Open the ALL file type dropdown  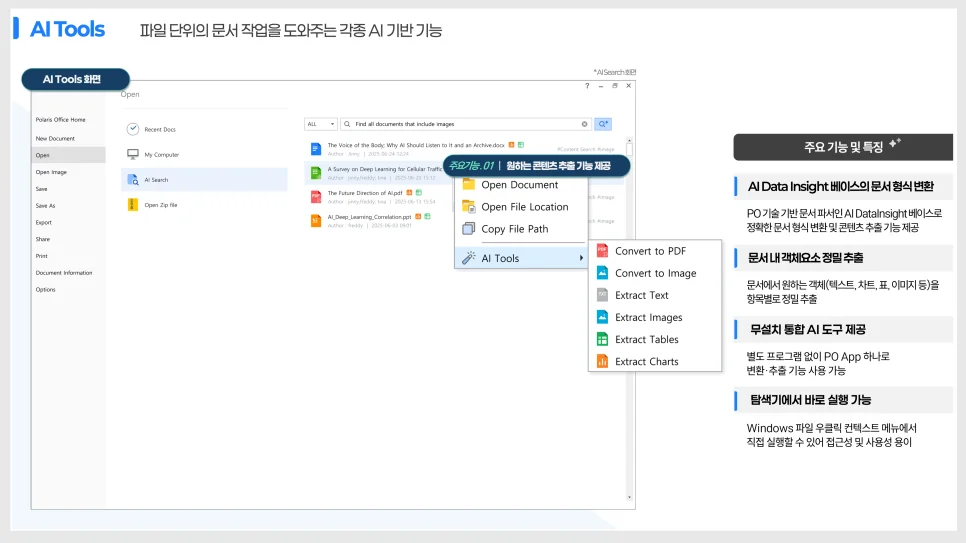pyautogui.click(x=320, y=124)
